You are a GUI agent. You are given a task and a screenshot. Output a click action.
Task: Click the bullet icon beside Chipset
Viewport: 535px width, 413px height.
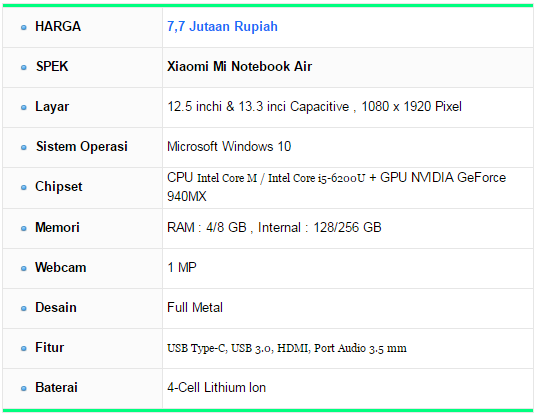(x=24, y=187)
